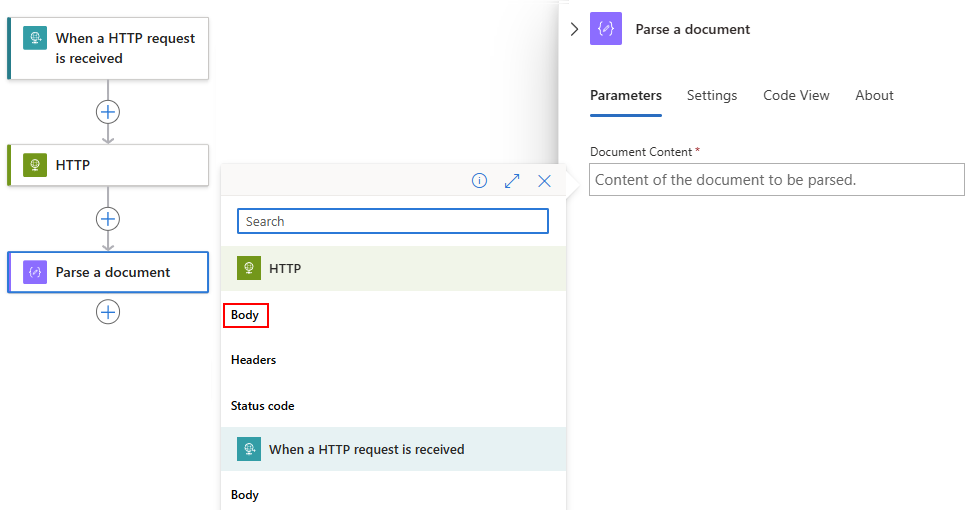Click the dynamic content Search box
Screen dimensions: 970x510
(392, 221)
